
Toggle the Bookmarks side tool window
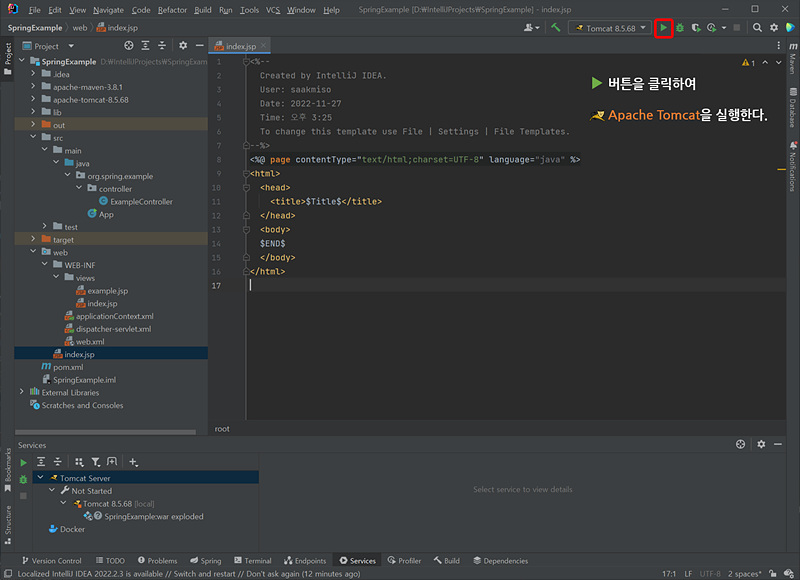[x=7, y=469]
